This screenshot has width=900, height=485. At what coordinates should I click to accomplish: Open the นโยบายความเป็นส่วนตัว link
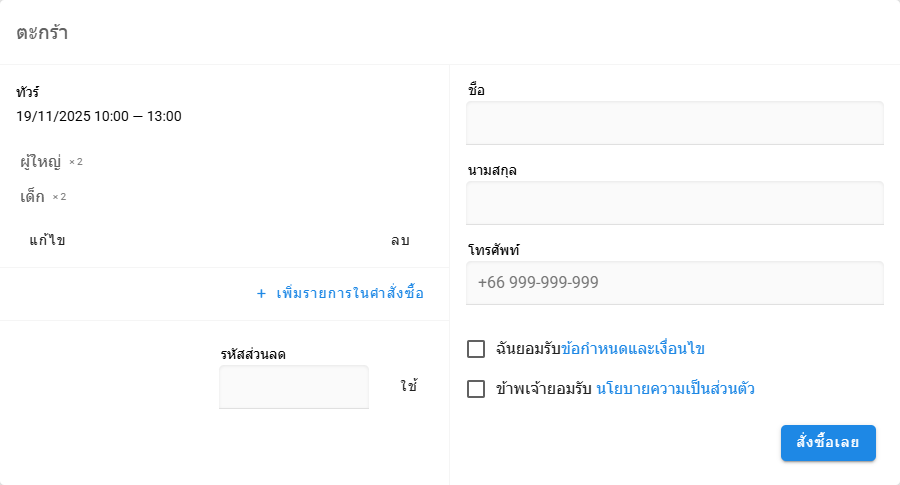(x=675, y=389)
